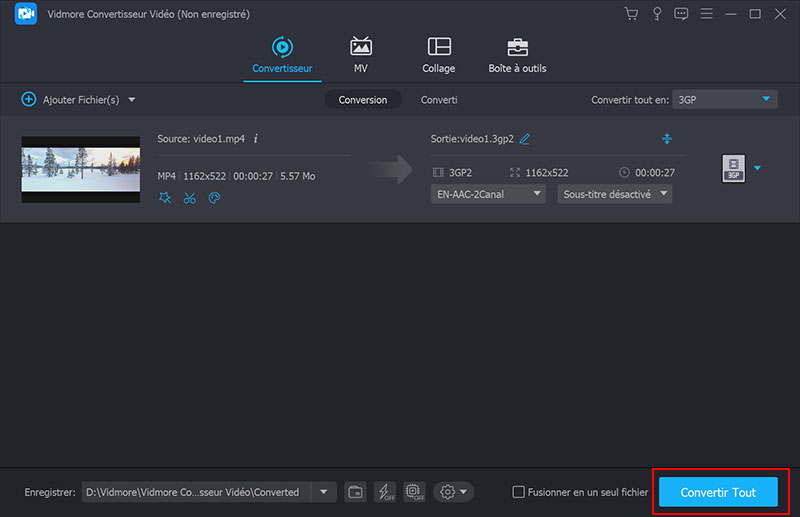Switch to the MV tab
Image resolution: width=800 pixels, height=517 pixels.
point(360,55)
